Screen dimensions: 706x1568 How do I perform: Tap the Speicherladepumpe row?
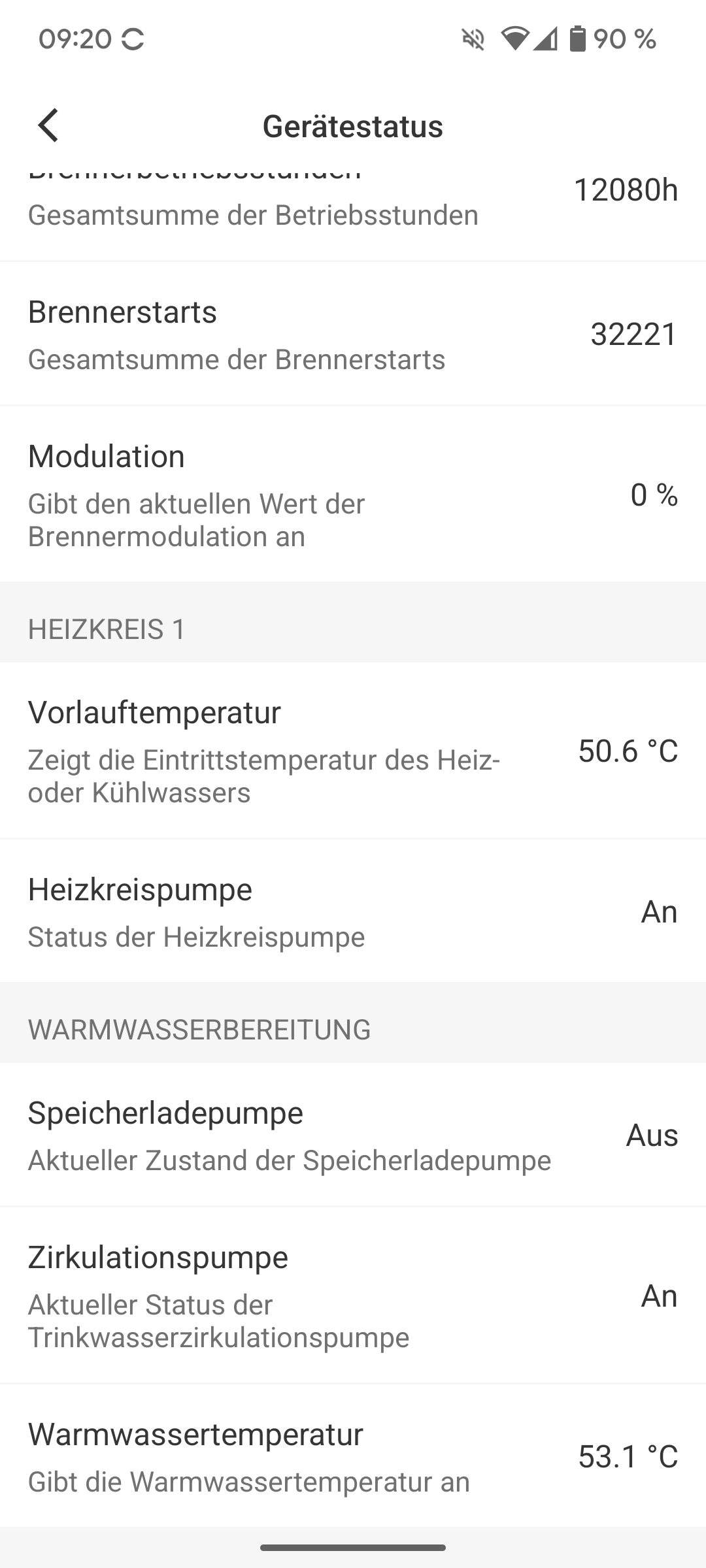point(353,1135)
